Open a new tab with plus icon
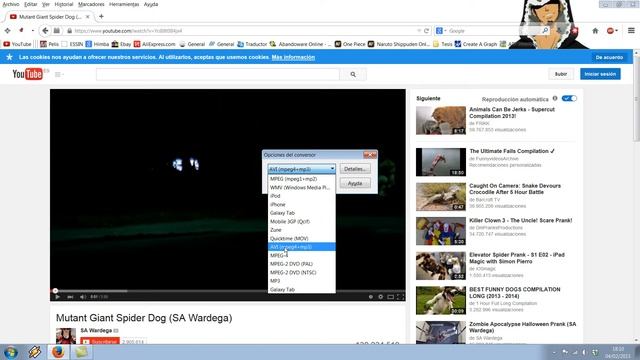 (101, 17)
